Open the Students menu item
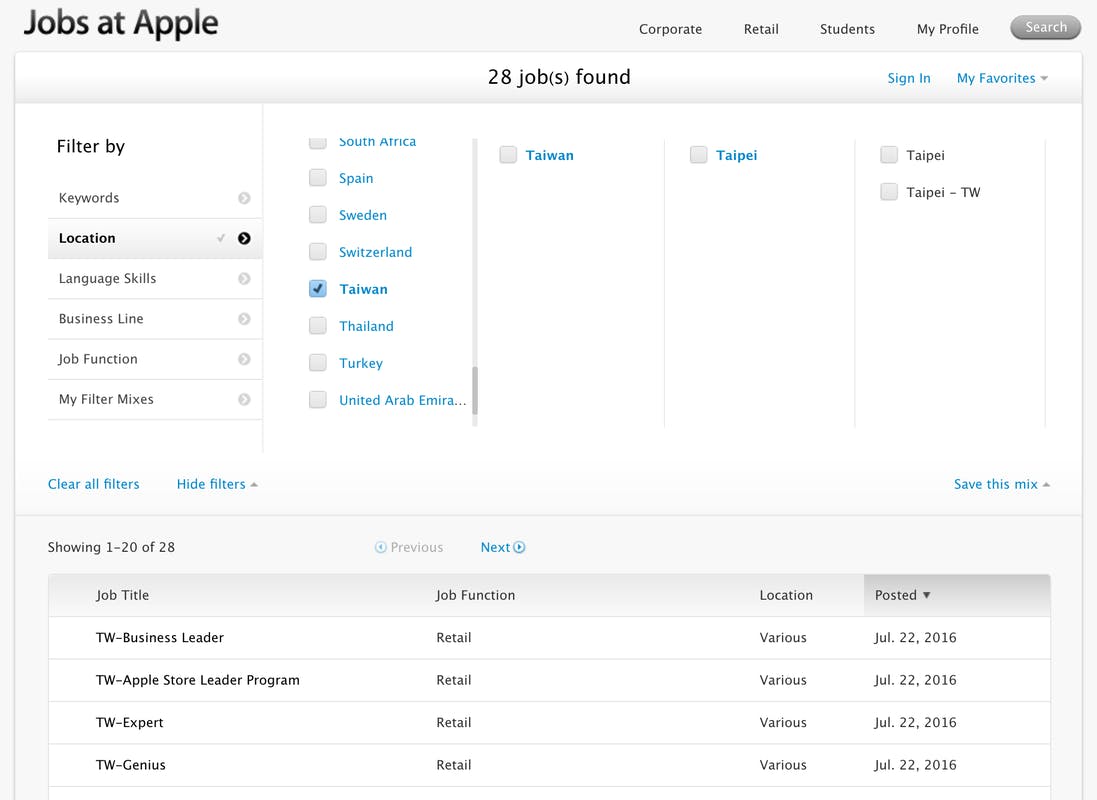Screen dimensions: 1097x800 pos(847,29)
